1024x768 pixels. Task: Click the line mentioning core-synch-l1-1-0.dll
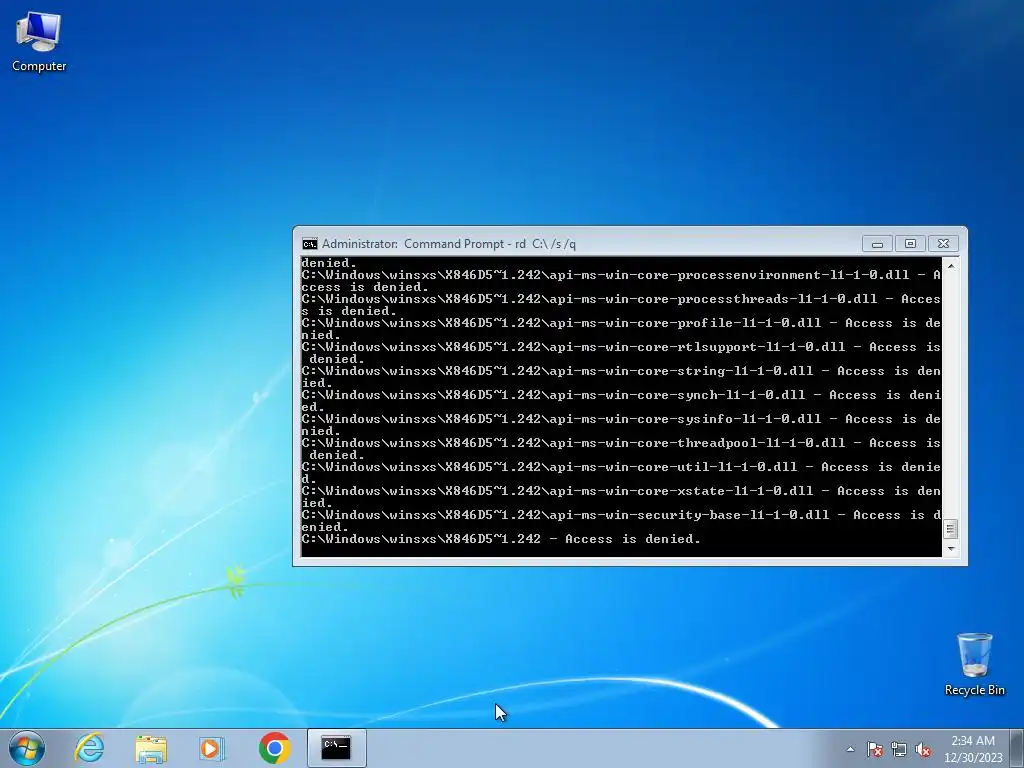pyautogui.click(x=621, y=401)
